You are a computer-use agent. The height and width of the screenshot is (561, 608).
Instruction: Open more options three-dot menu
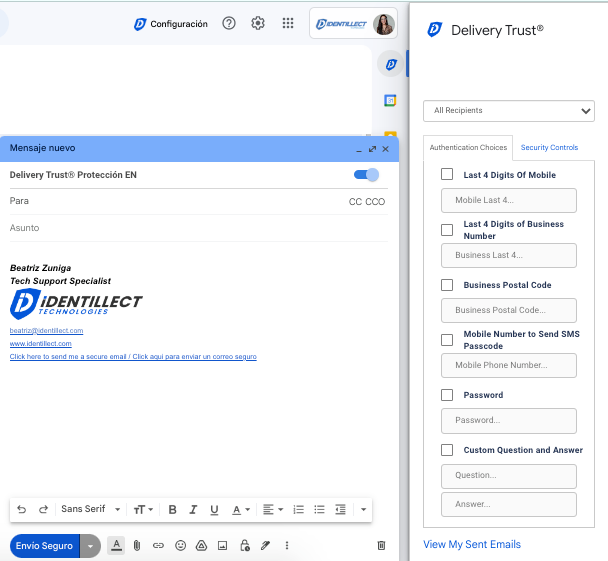(x=287, y=545)
